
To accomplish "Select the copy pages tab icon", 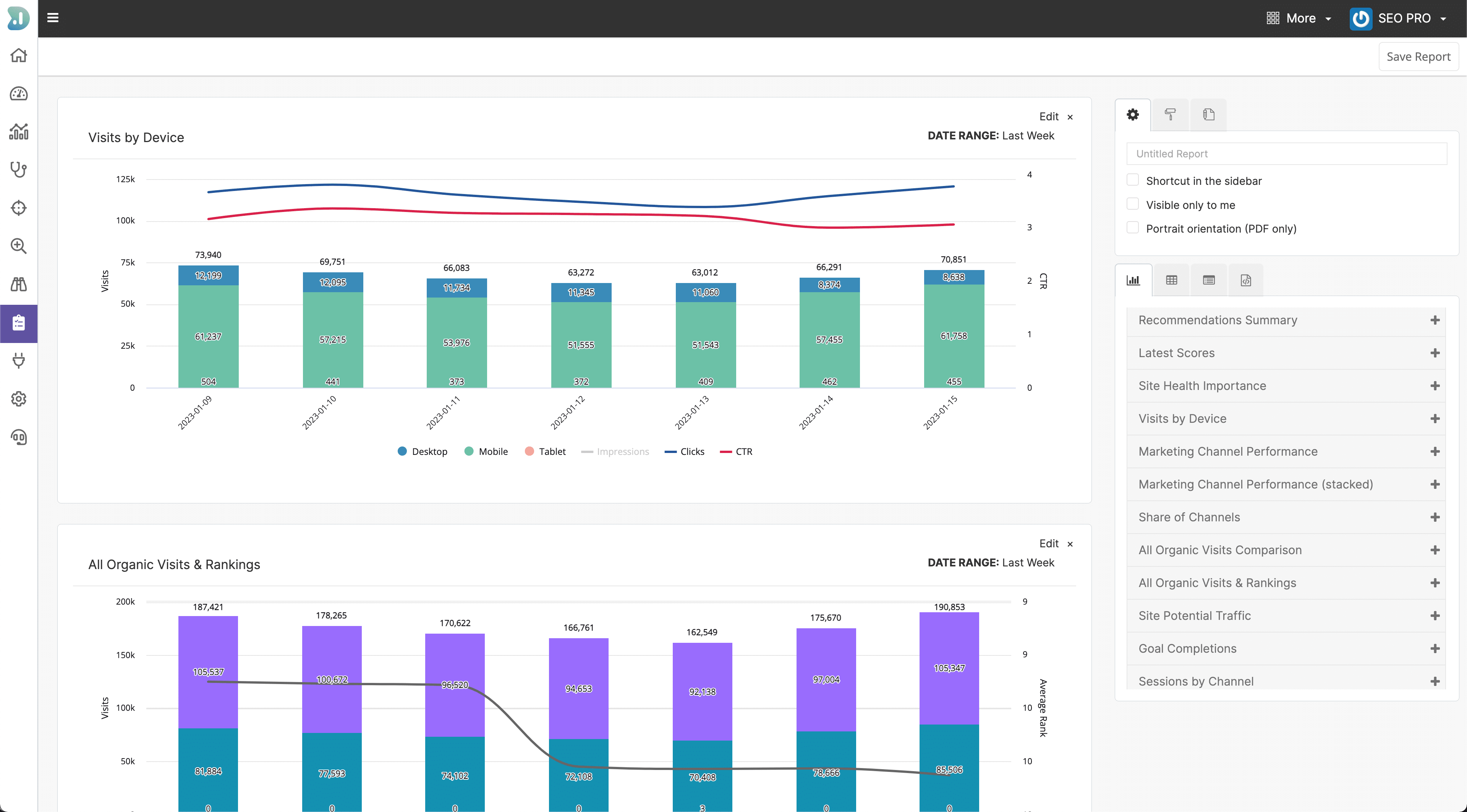I will [1208, 115].
